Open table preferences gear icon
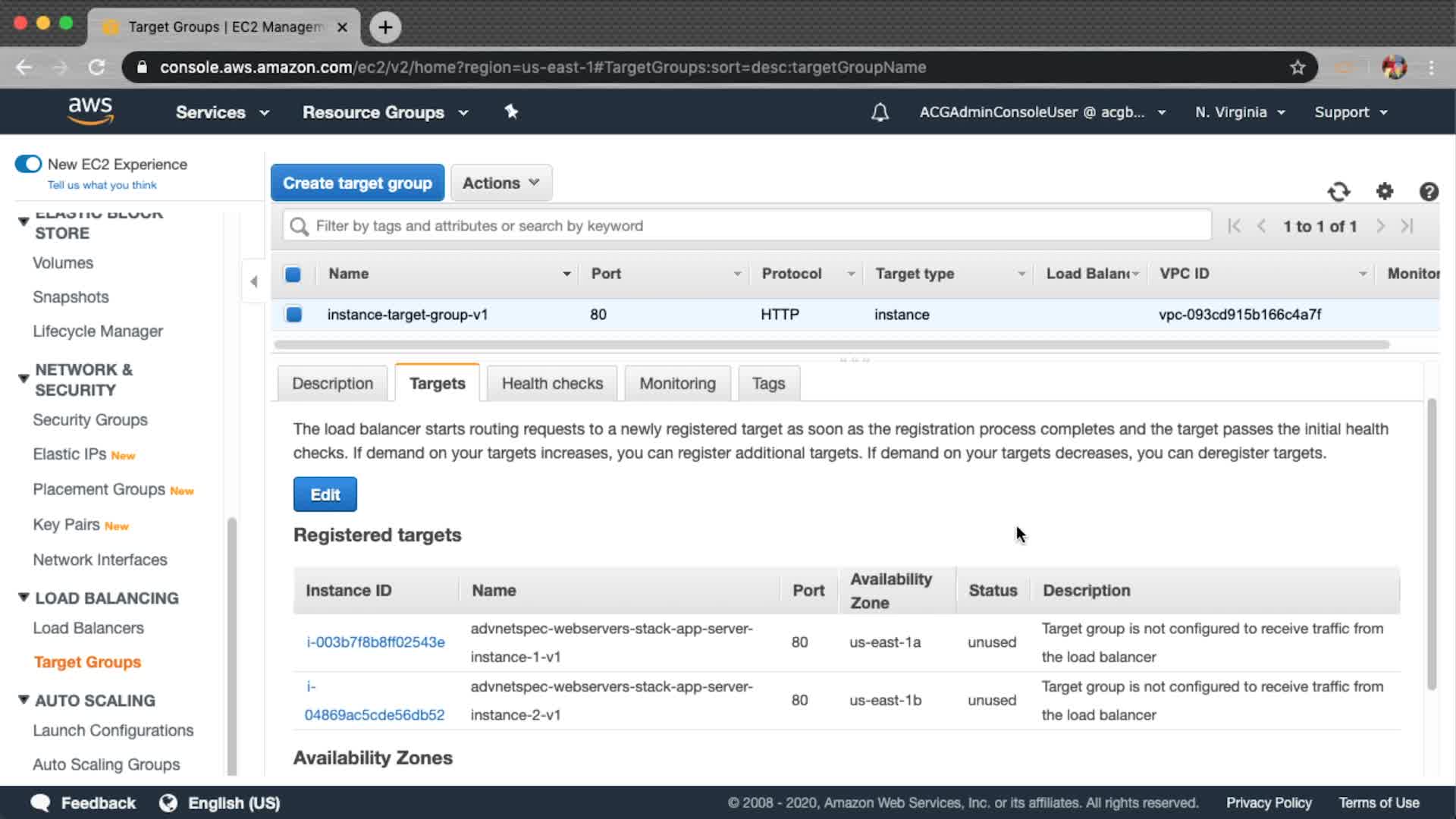This screenshot has width=1456, height=819. click(x=1385, y=192)
